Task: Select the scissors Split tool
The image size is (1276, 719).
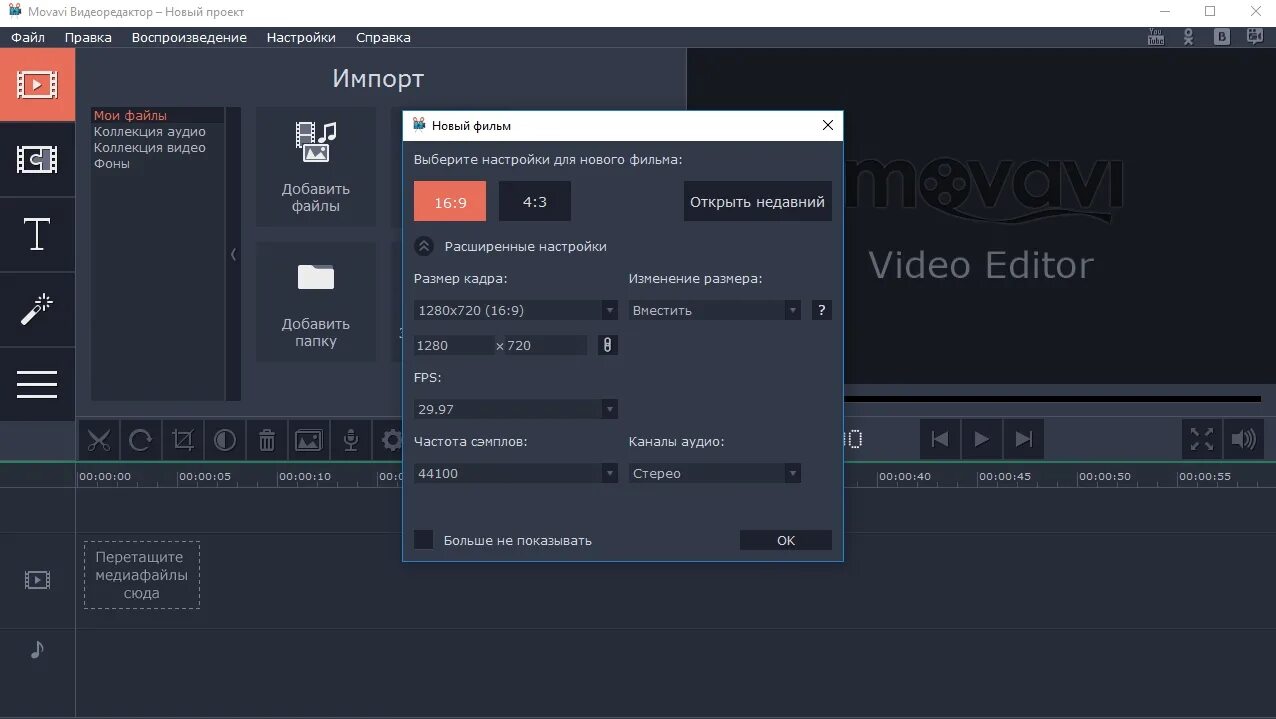Action: [x=98, y=439]
